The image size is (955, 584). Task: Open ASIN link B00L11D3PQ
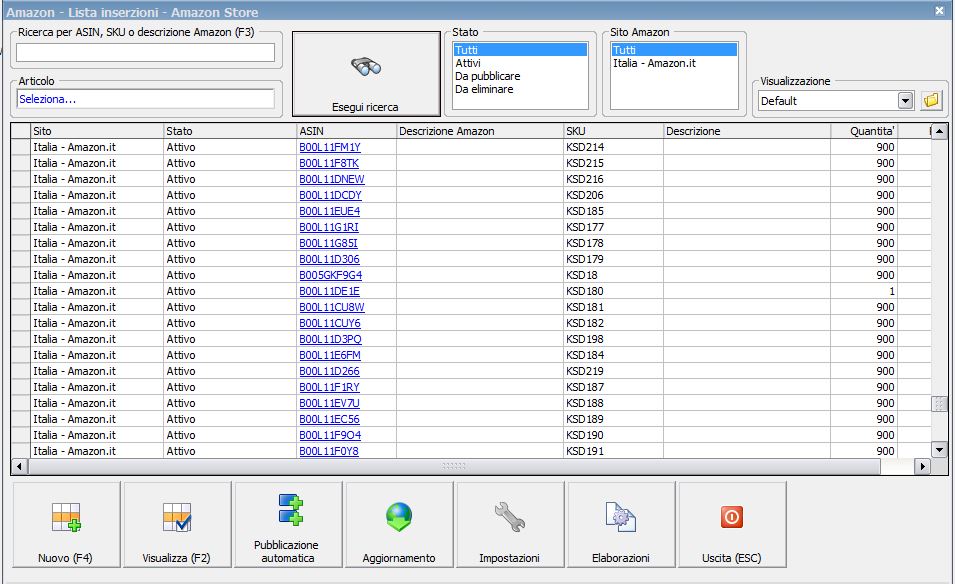pyautogui.click(x=330, y=339)
